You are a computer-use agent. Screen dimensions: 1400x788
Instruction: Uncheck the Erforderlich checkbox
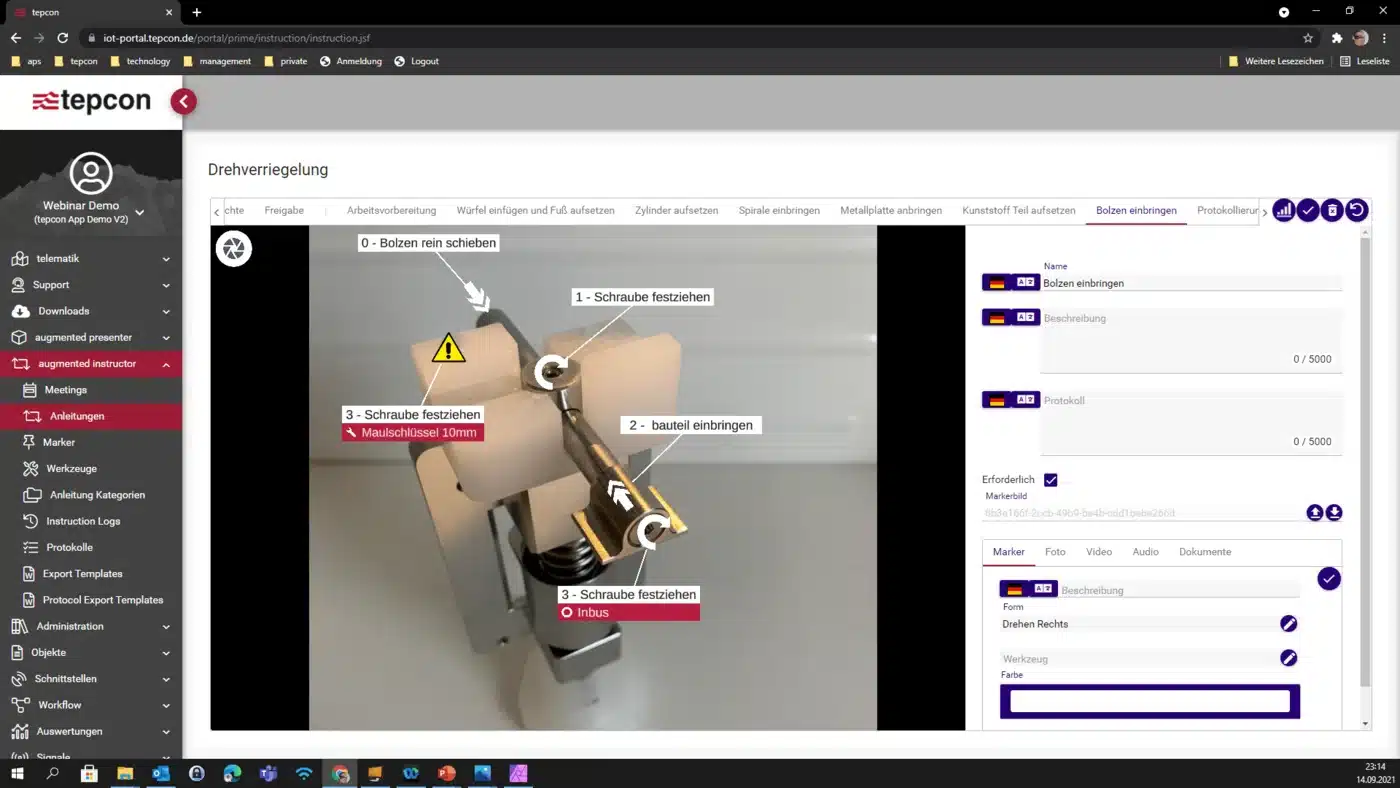coord(1050,480)
